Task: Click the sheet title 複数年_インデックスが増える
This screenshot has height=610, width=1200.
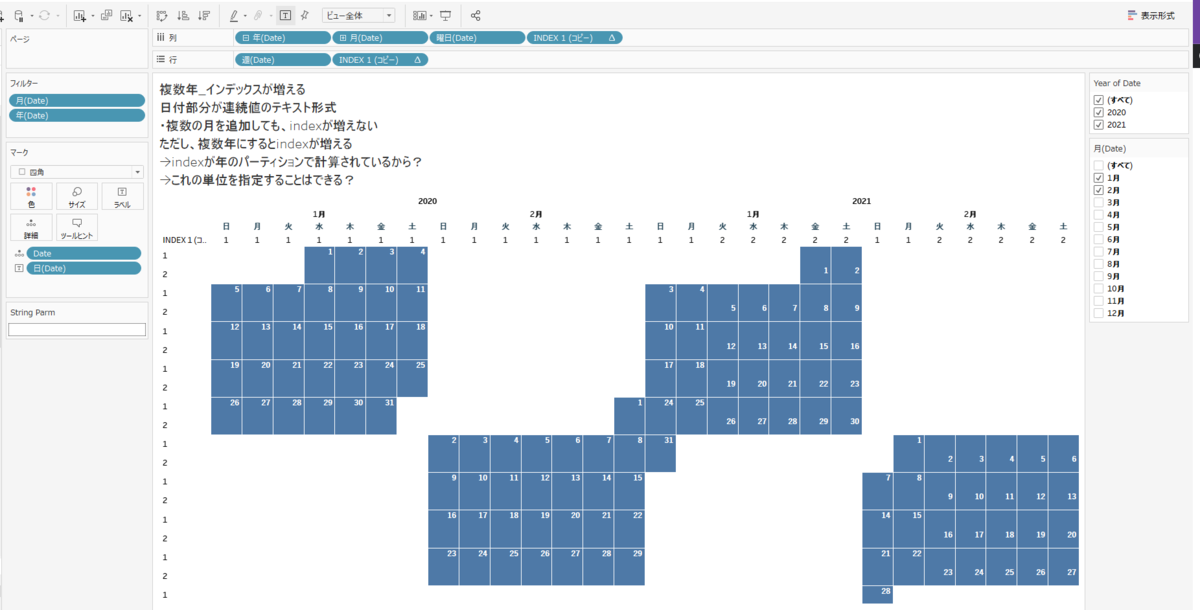Action: [x=232, y=89]
